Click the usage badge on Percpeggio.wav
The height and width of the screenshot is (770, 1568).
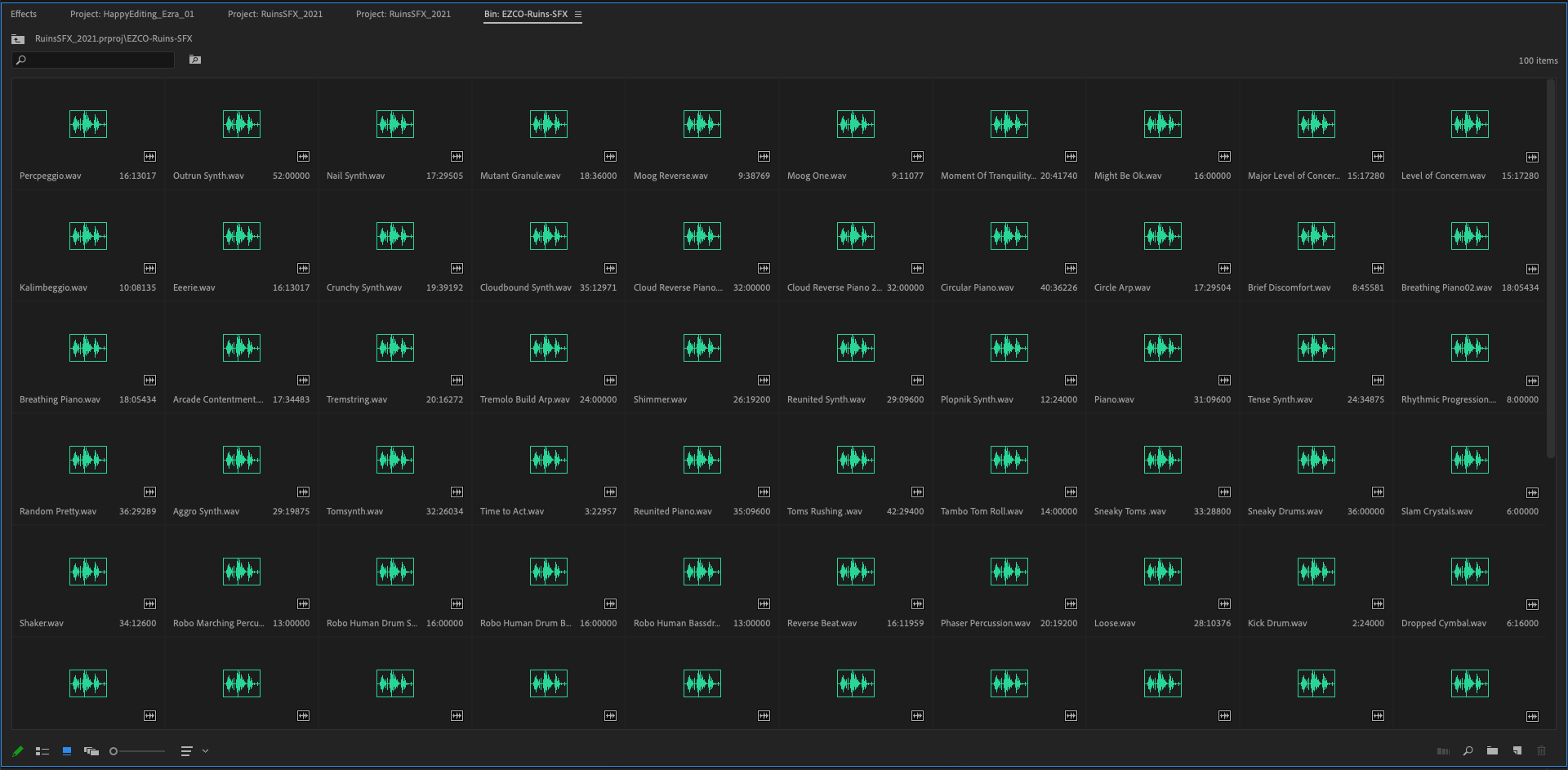[x=149, y=156]
